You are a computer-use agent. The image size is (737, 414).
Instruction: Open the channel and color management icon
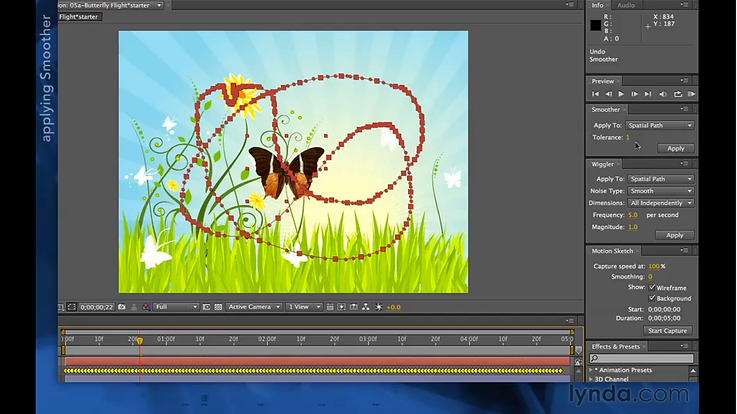(x=146, y=307)
